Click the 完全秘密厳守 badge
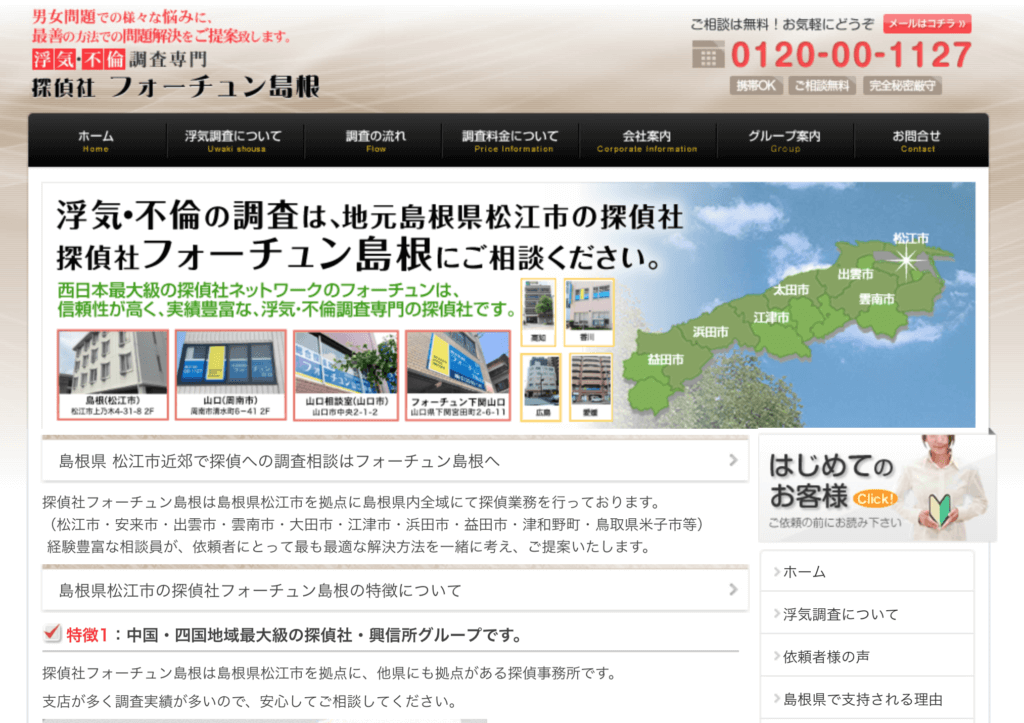This screenshot has height=723, width=1024. [902, 86]
